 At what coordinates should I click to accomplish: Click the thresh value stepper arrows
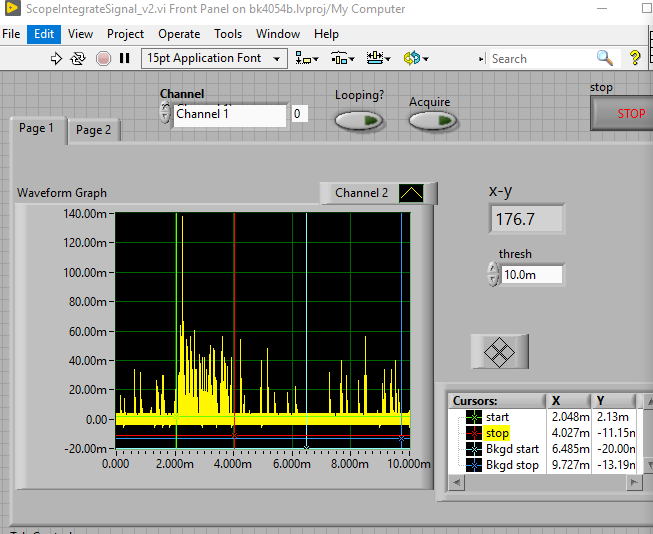tap(493, 274)
